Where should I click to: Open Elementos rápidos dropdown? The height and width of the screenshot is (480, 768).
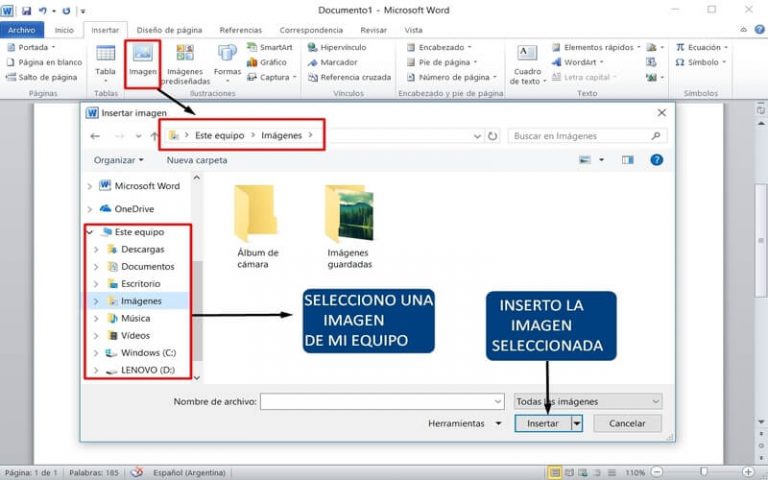597,48
